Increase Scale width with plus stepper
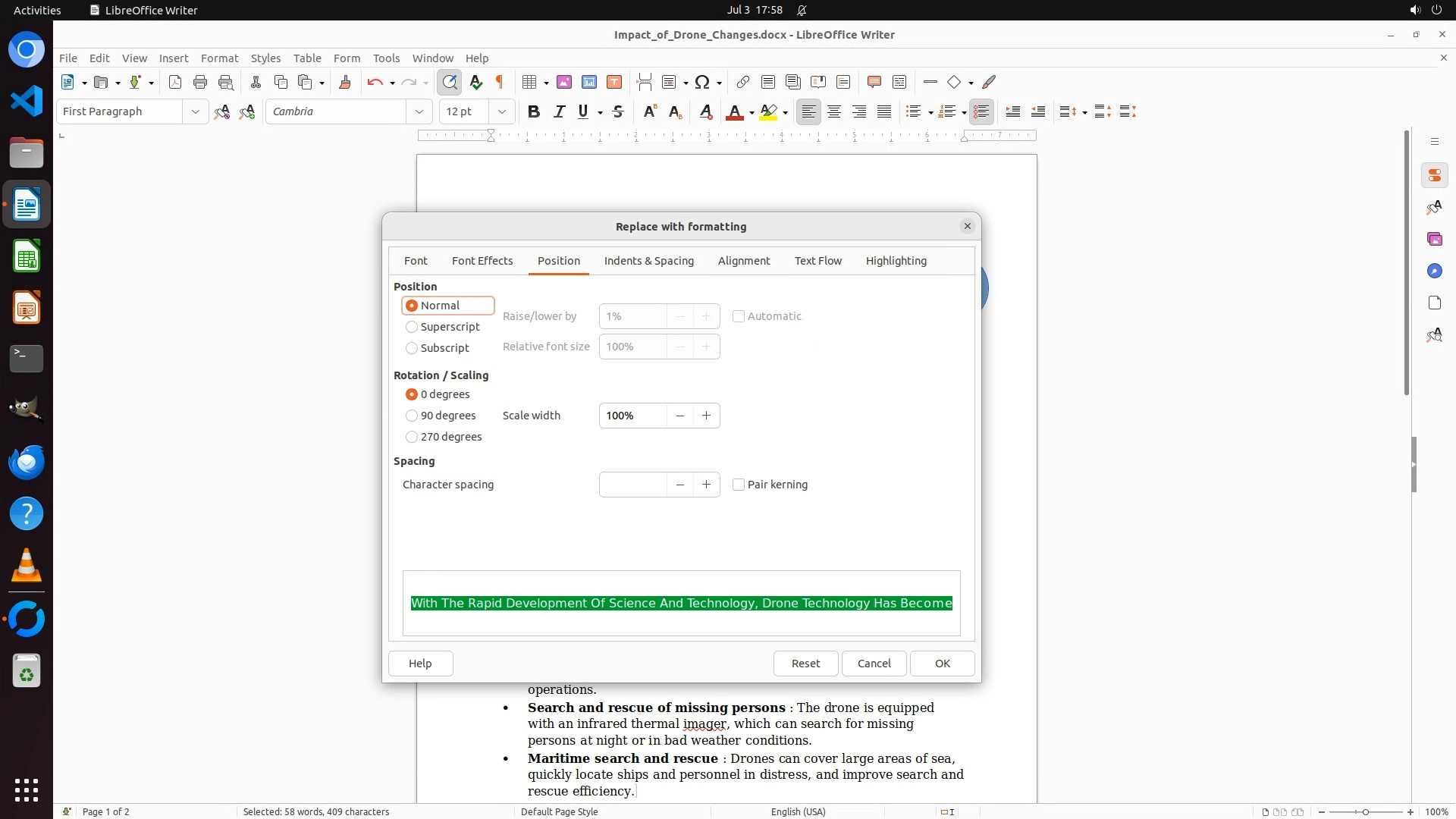Image resolution: width=1456 pixels, height=819 pixels. click(x=706, y=416)
